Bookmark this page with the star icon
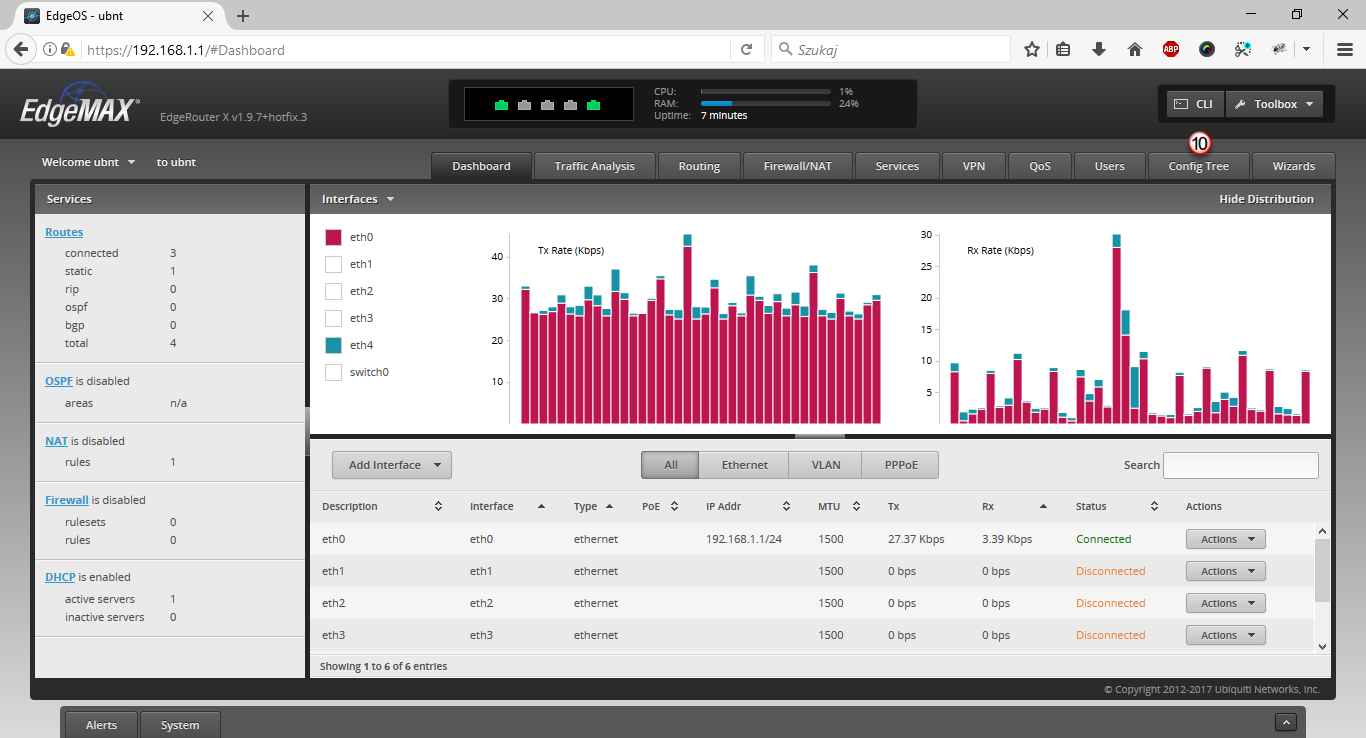The image size is (1366, 738). click(x=1032, y=49)
